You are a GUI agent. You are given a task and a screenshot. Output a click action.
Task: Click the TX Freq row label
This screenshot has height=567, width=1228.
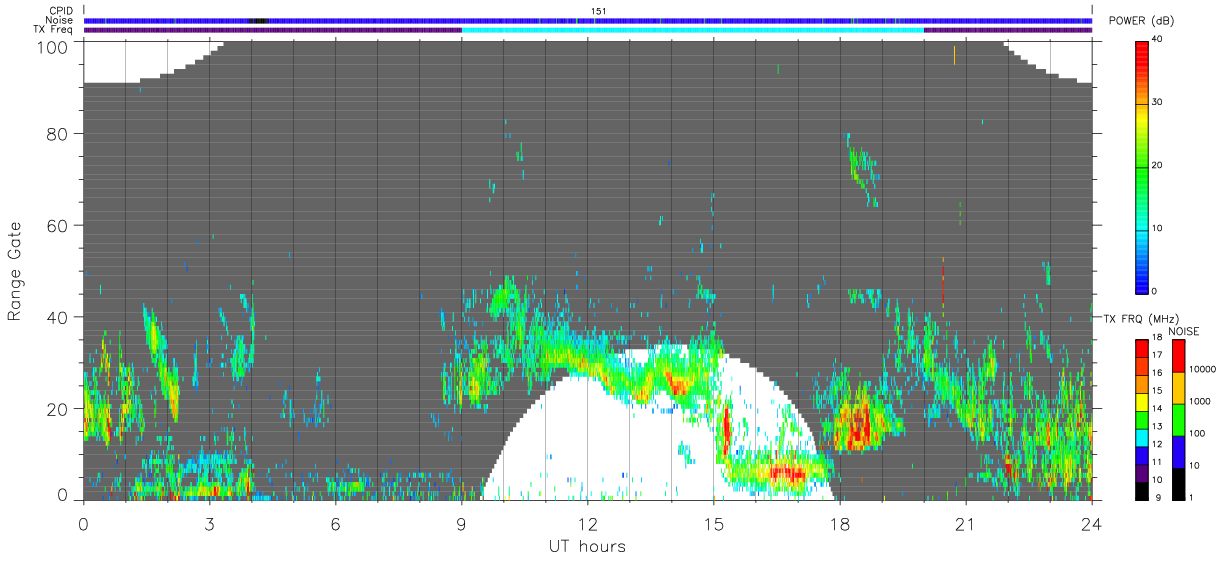click(53, 30)
